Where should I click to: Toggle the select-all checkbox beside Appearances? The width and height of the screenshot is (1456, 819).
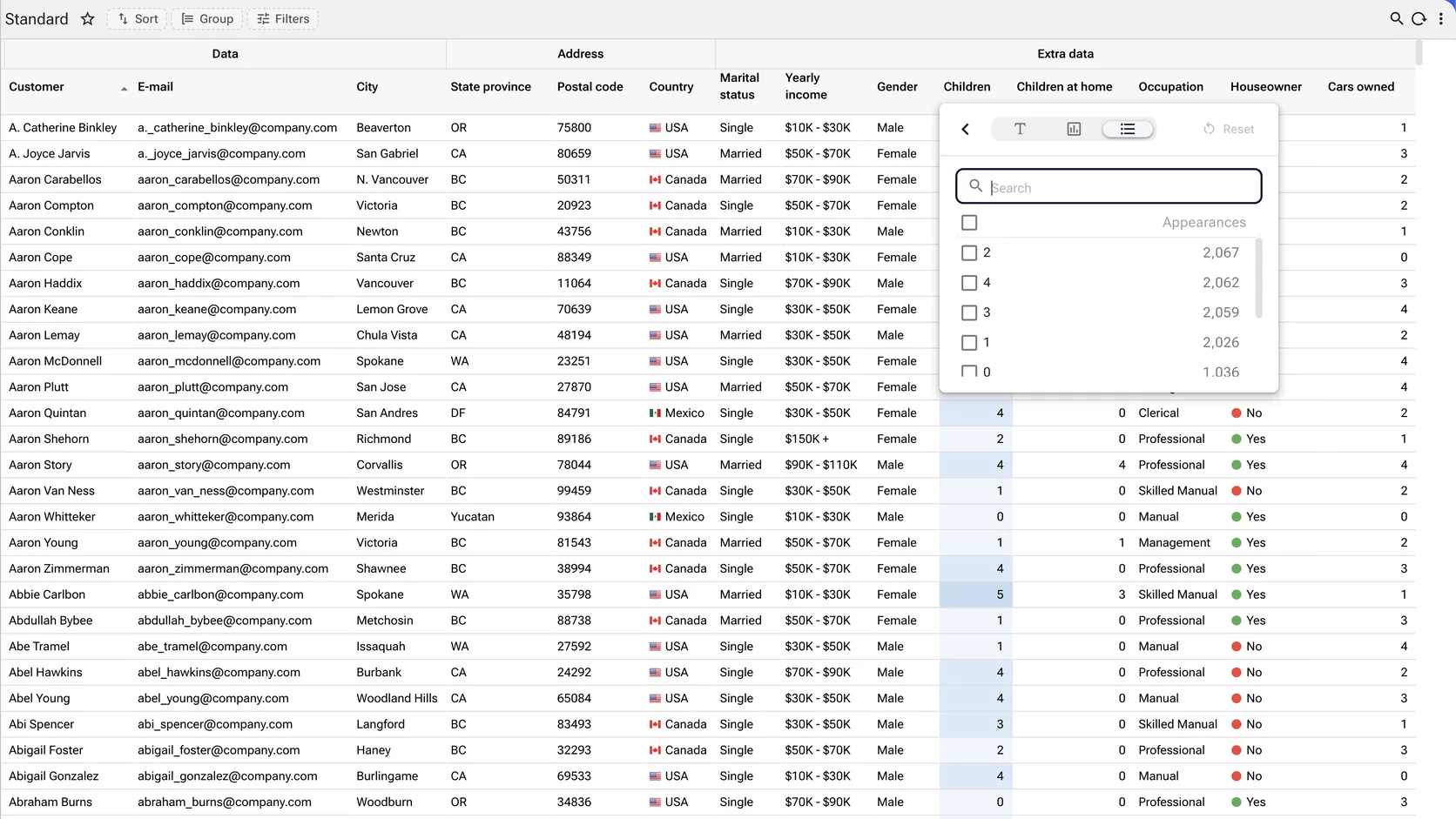point(969,223)
